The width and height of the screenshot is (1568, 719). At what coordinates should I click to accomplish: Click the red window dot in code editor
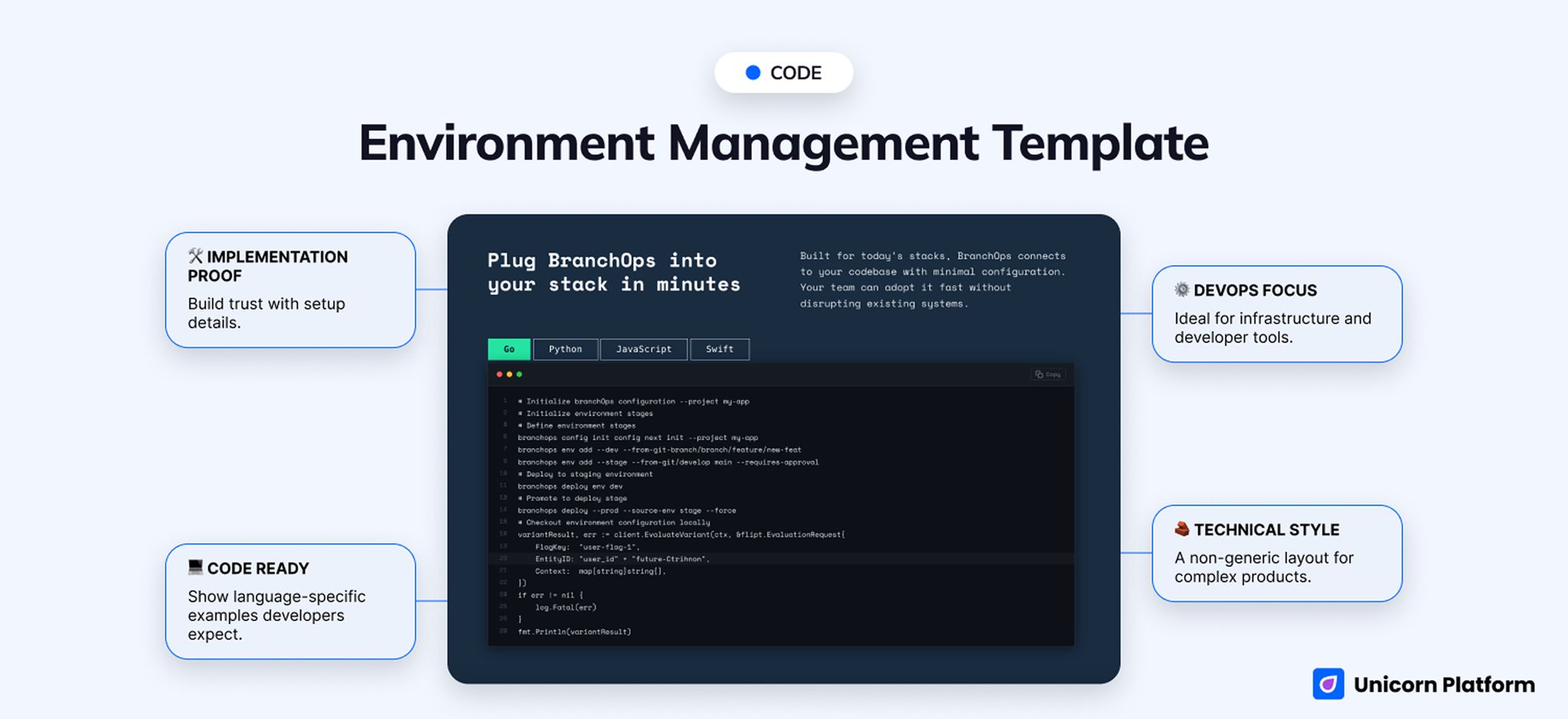click(x=499, y=374)
